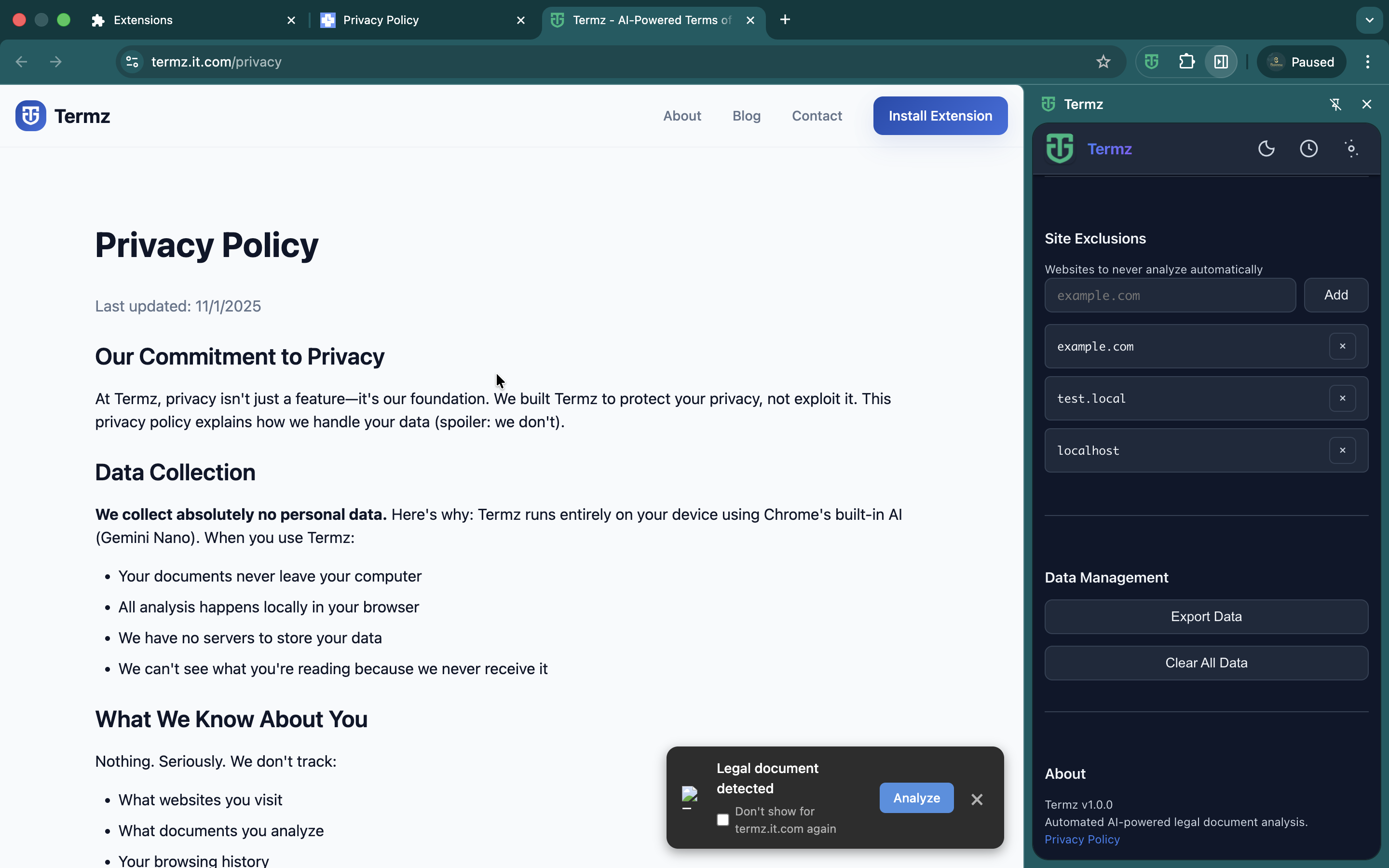Unpin the Termz side panel
The height and width of the screenshot is (868, 1389).
pyautogui.click(x=1335, y=104)
